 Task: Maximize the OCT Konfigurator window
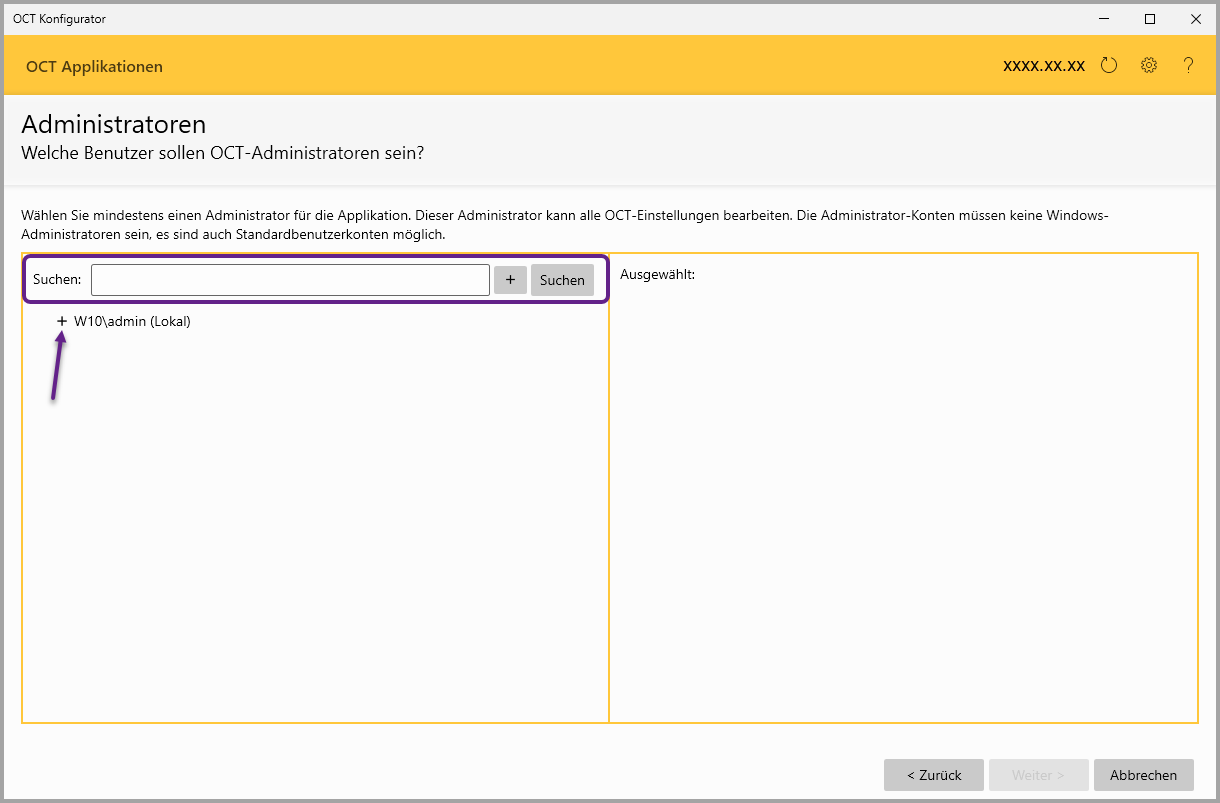(x=1150, y=19)
